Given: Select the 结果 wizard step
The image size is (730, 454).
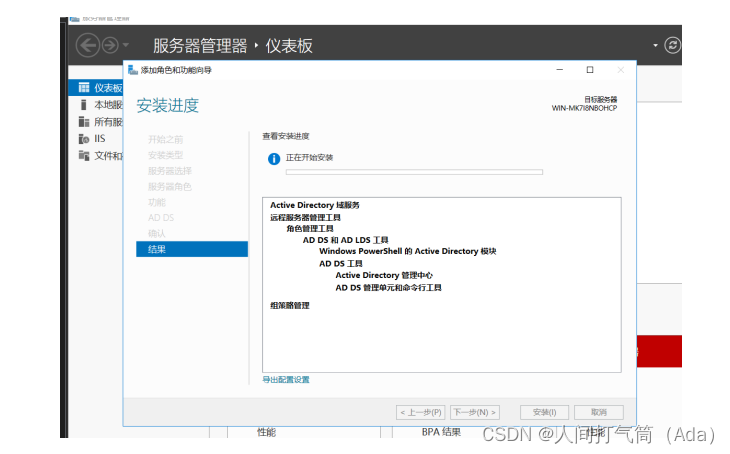Looking at the screenshot, I should pos(192,249).
